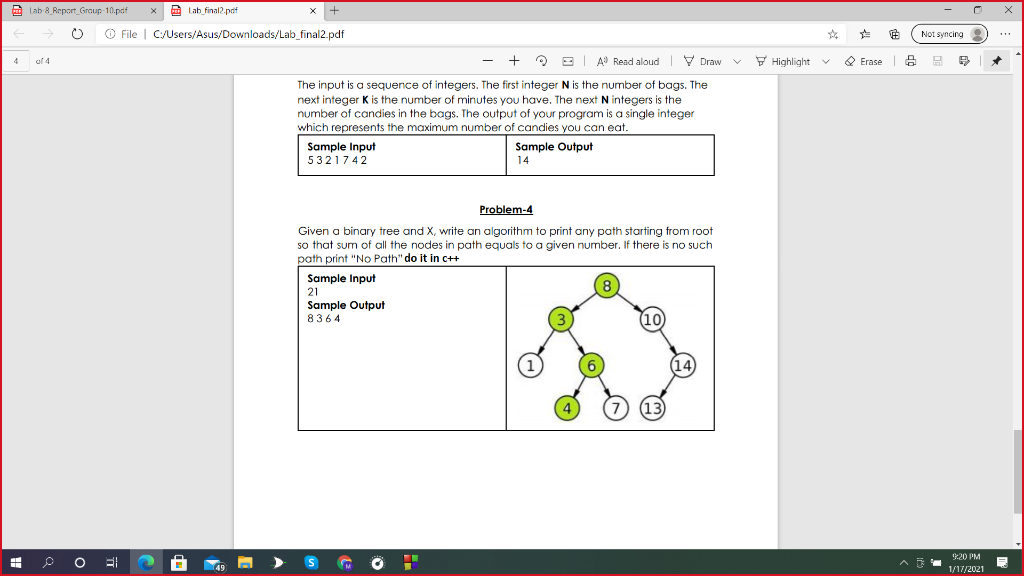Select the Erase annotation tool

pyautogui.click(x=860, y=60)
